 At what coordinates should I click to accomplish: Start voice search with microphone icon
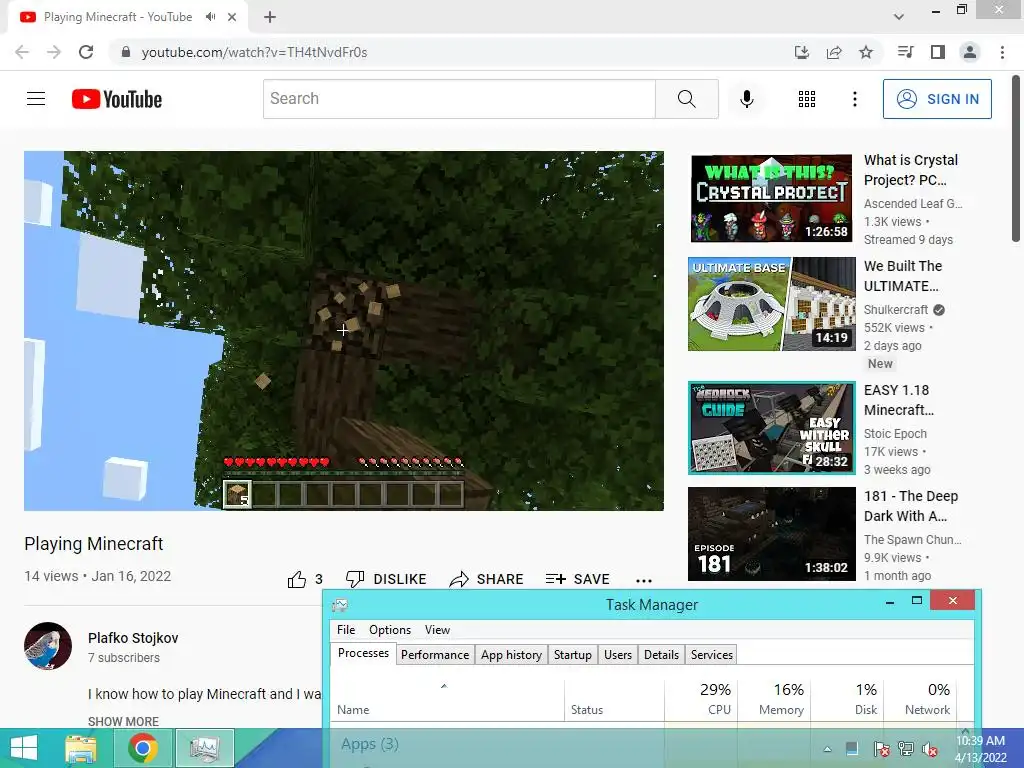pos(746,99)
